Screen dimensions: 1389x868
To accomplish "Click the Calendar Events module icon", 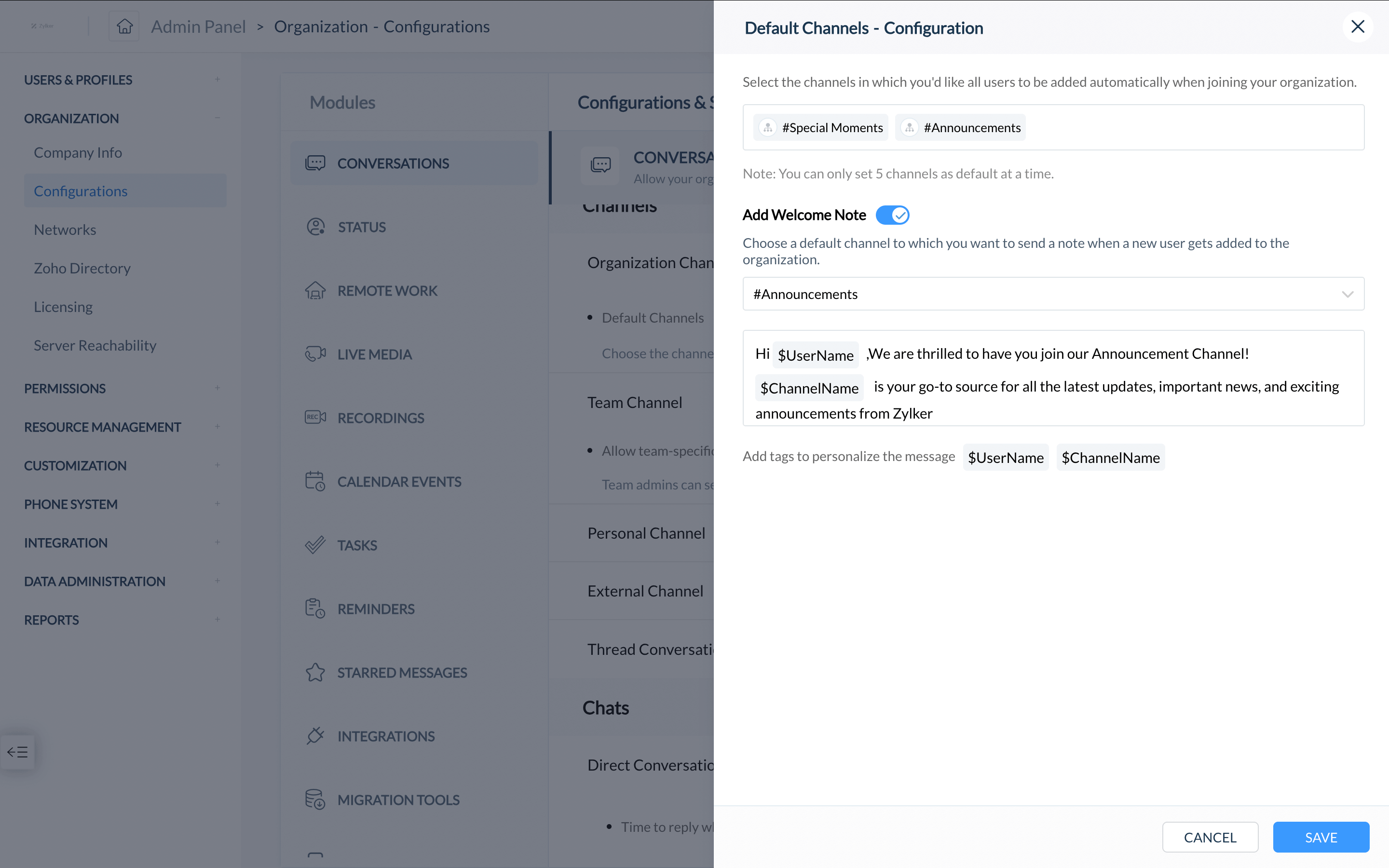I will pos(315,481).
